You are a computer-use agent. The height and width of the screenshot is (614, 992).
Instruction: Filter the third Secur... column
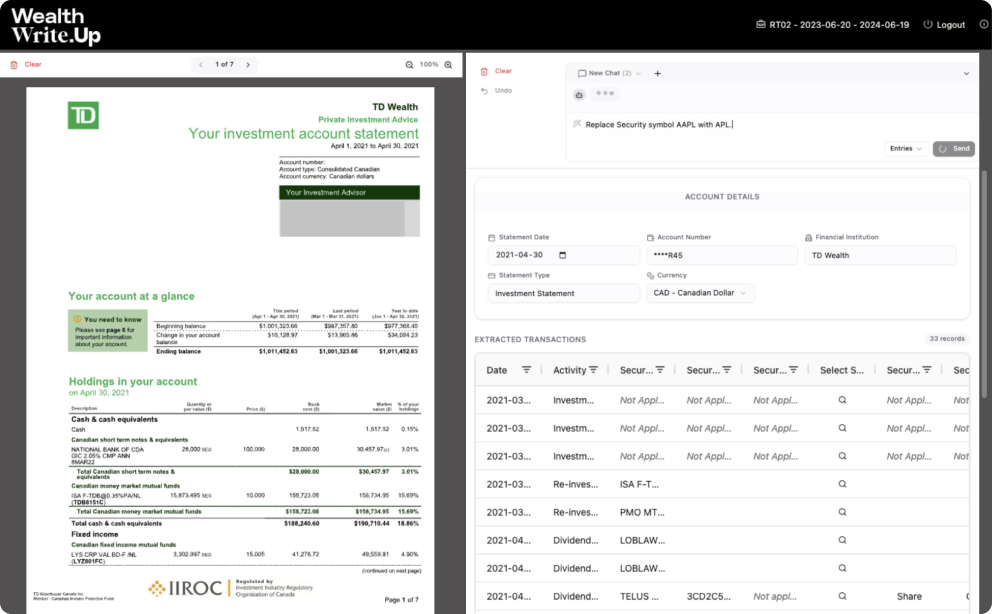point(793,370)
